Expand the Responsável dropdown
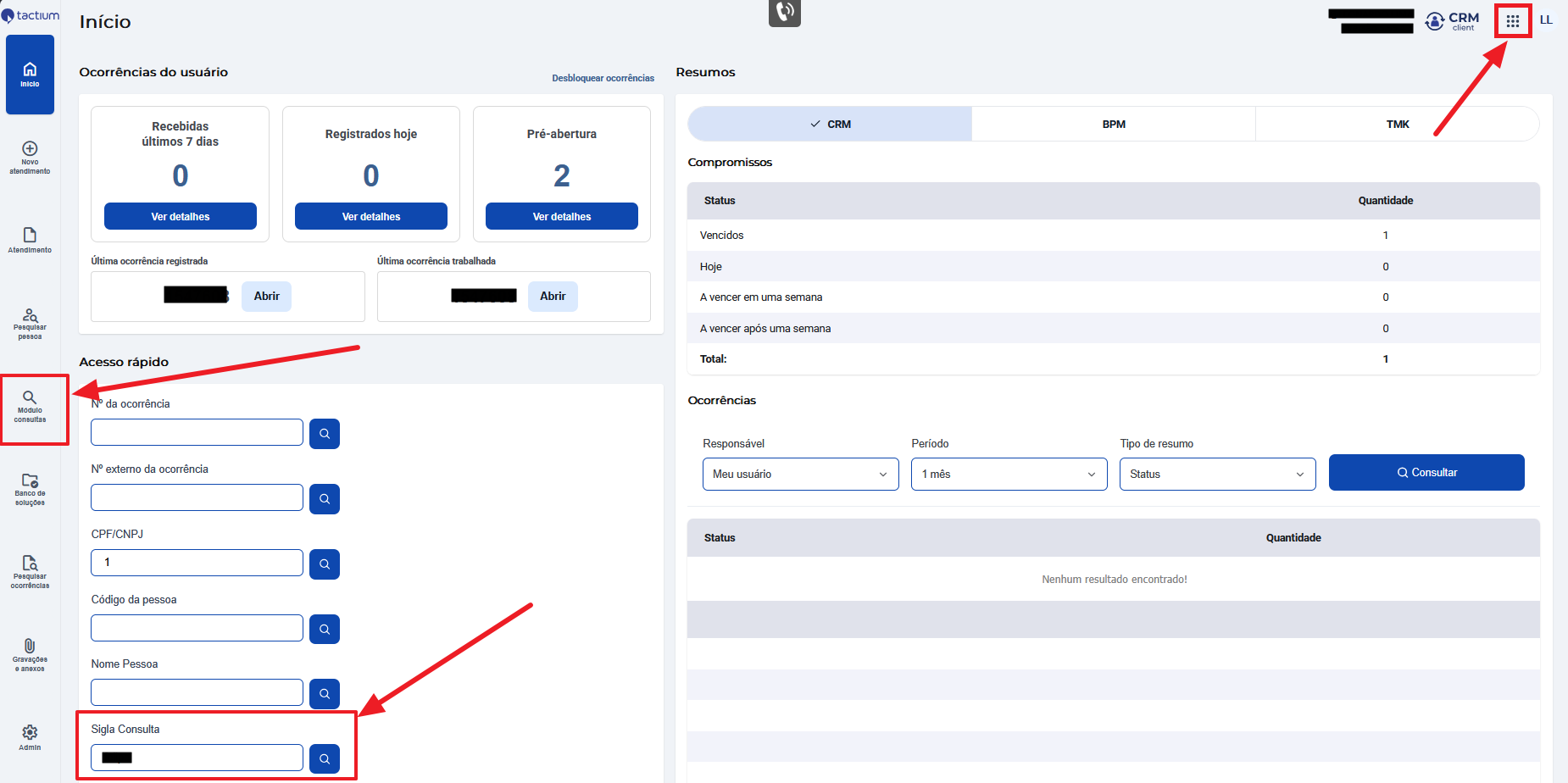This screenshot has width=1568, height=783. click(800, 474)
